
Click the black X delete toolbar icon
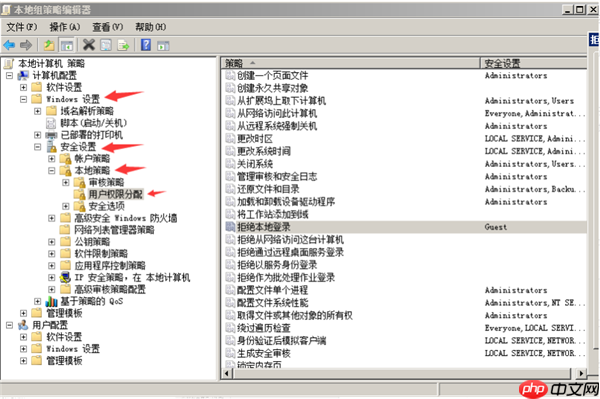[x=89, y=45]
